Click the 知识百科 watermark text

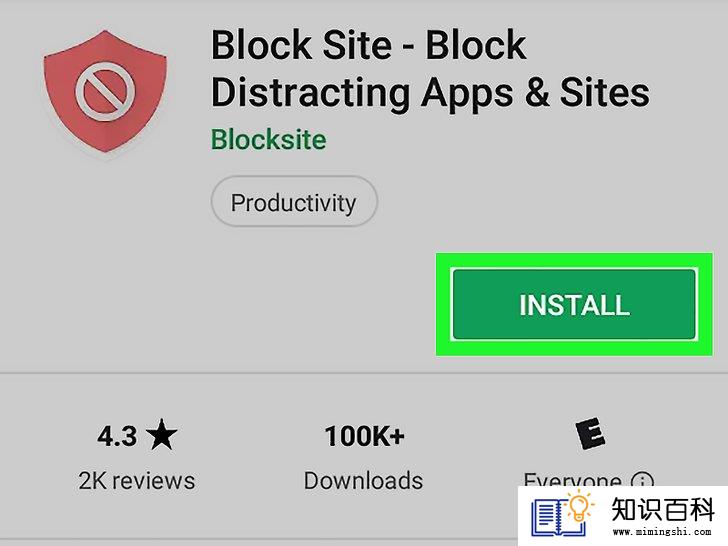coord(663,510)
